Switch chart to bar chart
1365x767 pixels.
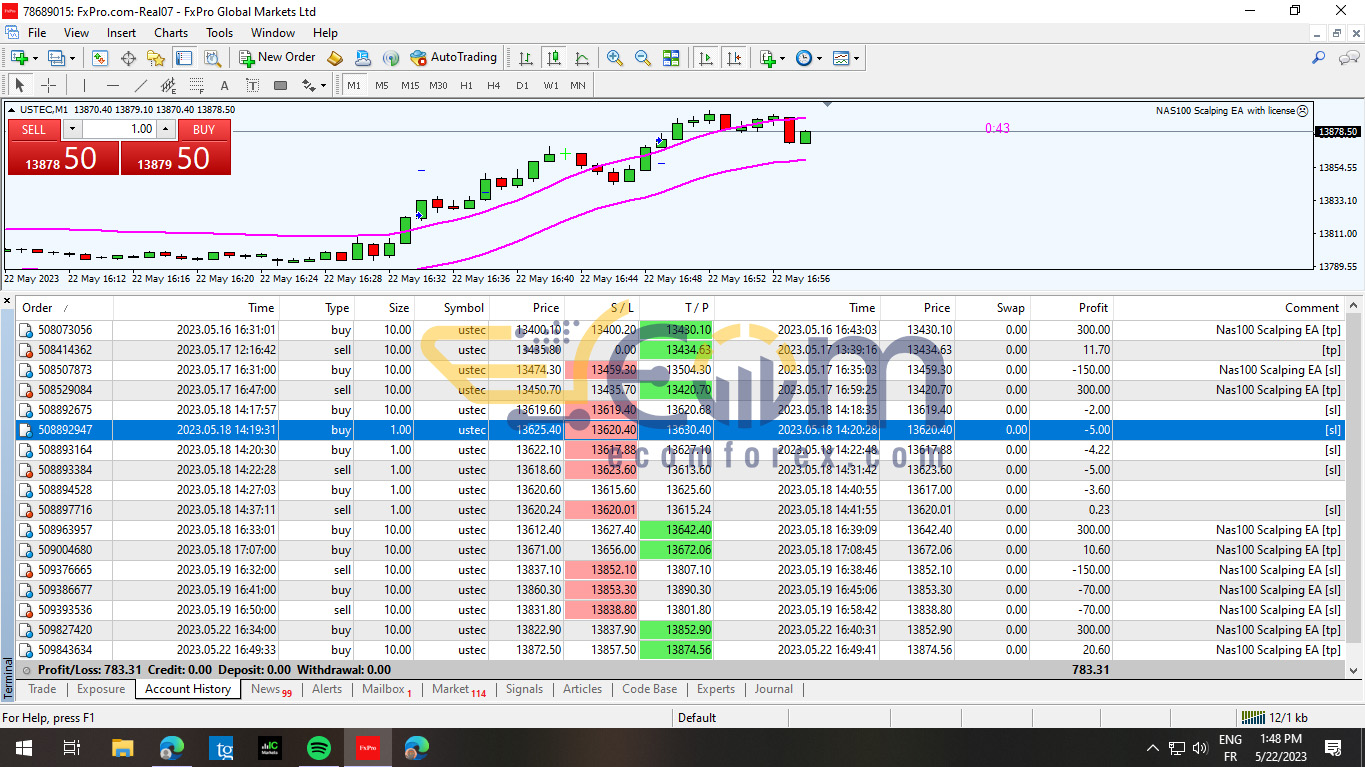[x=525, y=58]
